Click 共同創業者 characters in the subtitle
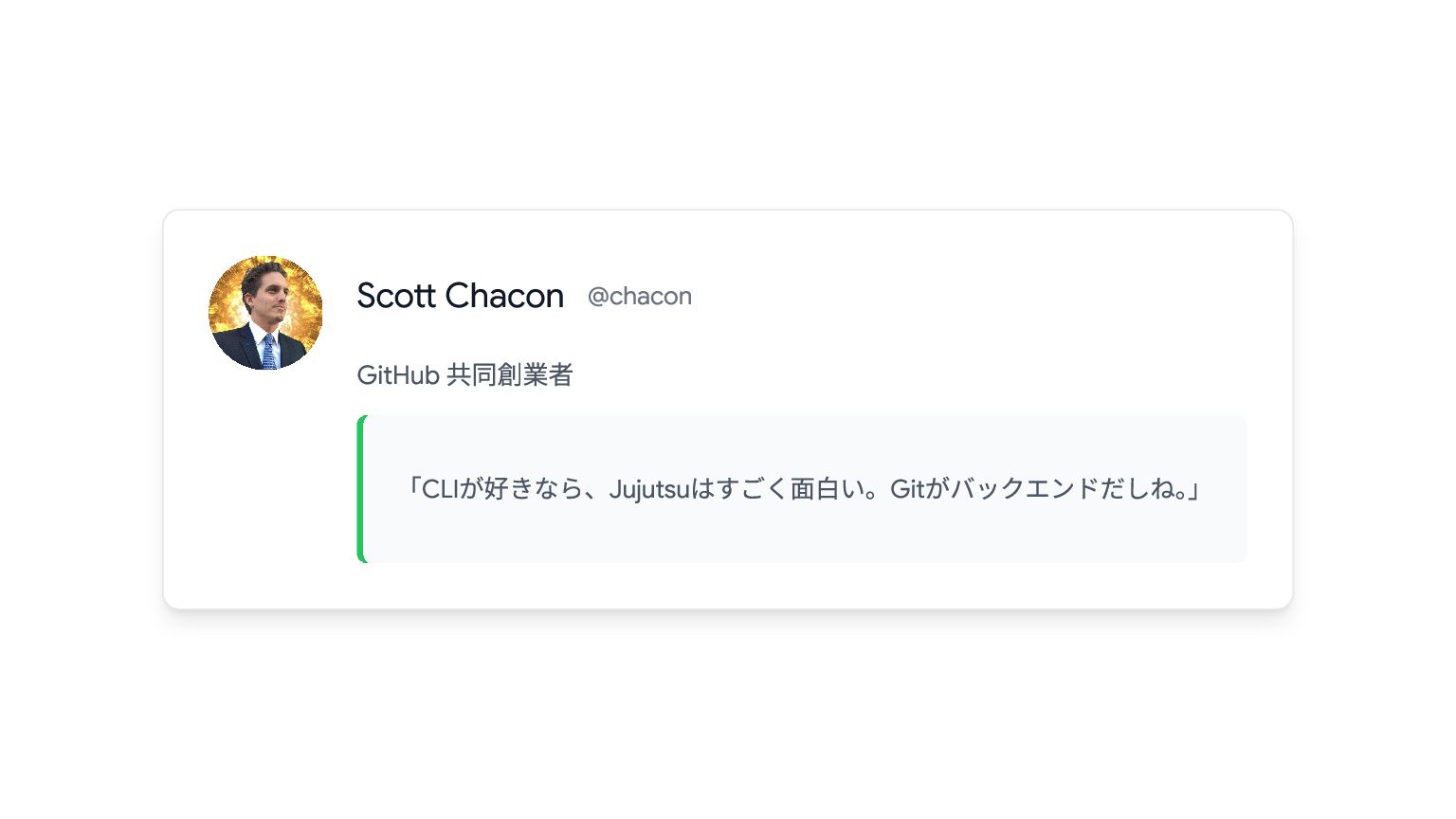The image size is (1456, 819). pyautogui.click(x=510, y=375)
